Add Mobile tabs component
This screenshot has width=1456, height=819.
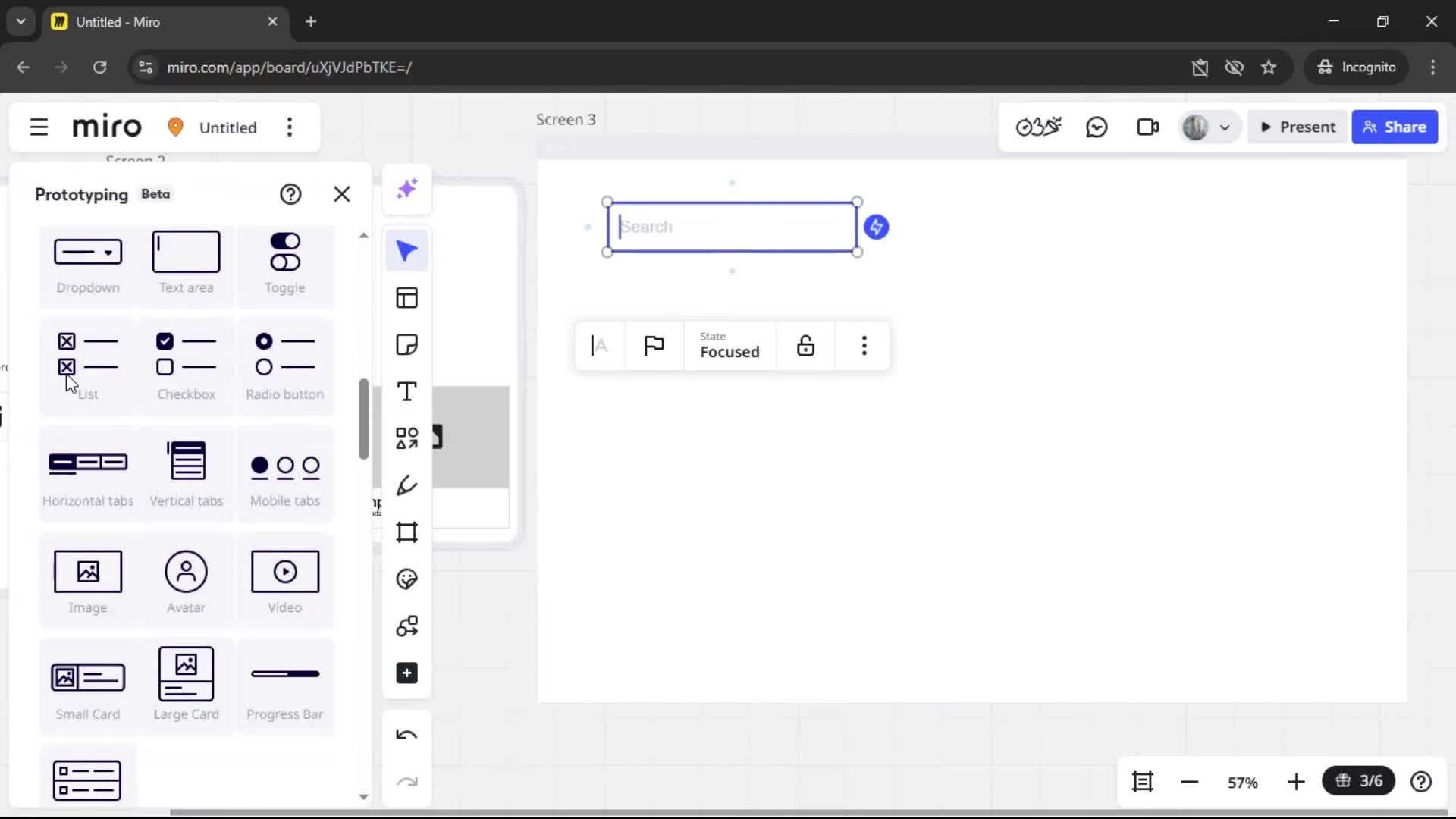285,474
